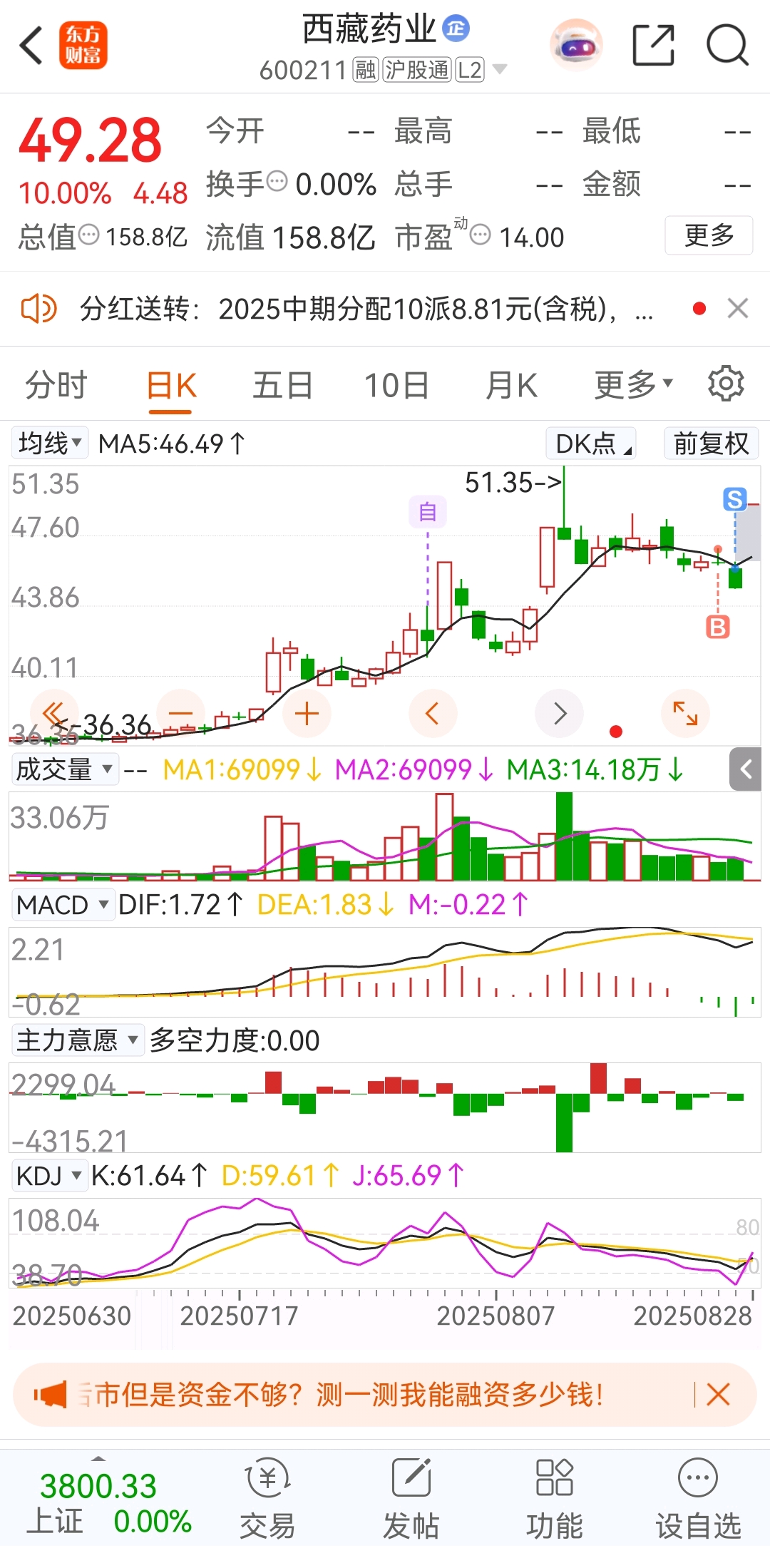Screen dimensions: 770x1568
Task: Zoom out chart with minus button
Action: point(181,713)
